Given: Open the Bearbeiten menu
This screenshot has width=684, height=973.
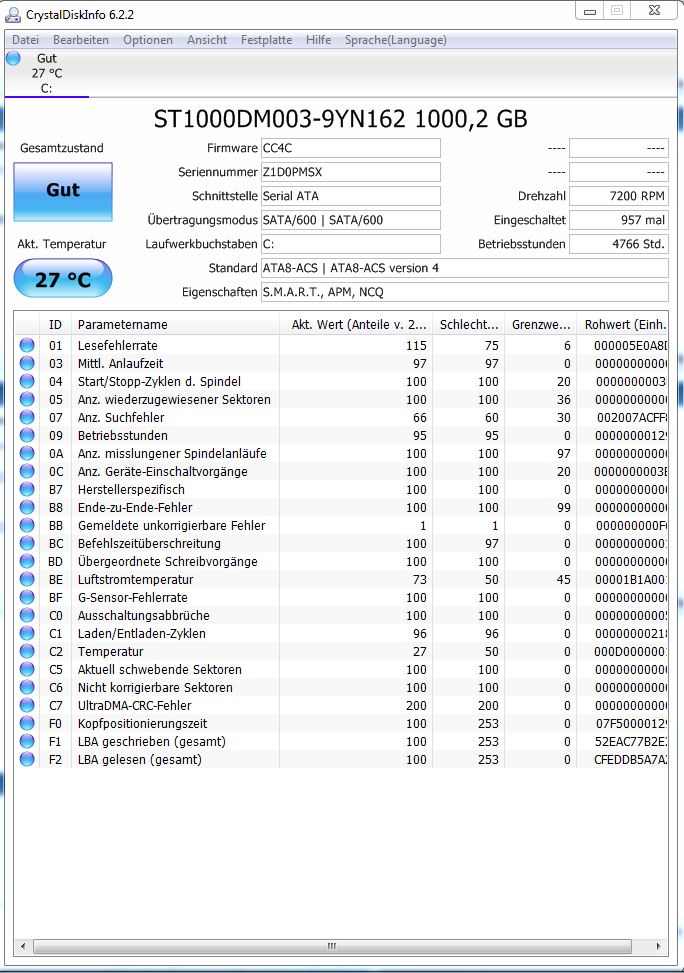Looking at the screenshot, I should pos(81,40).
